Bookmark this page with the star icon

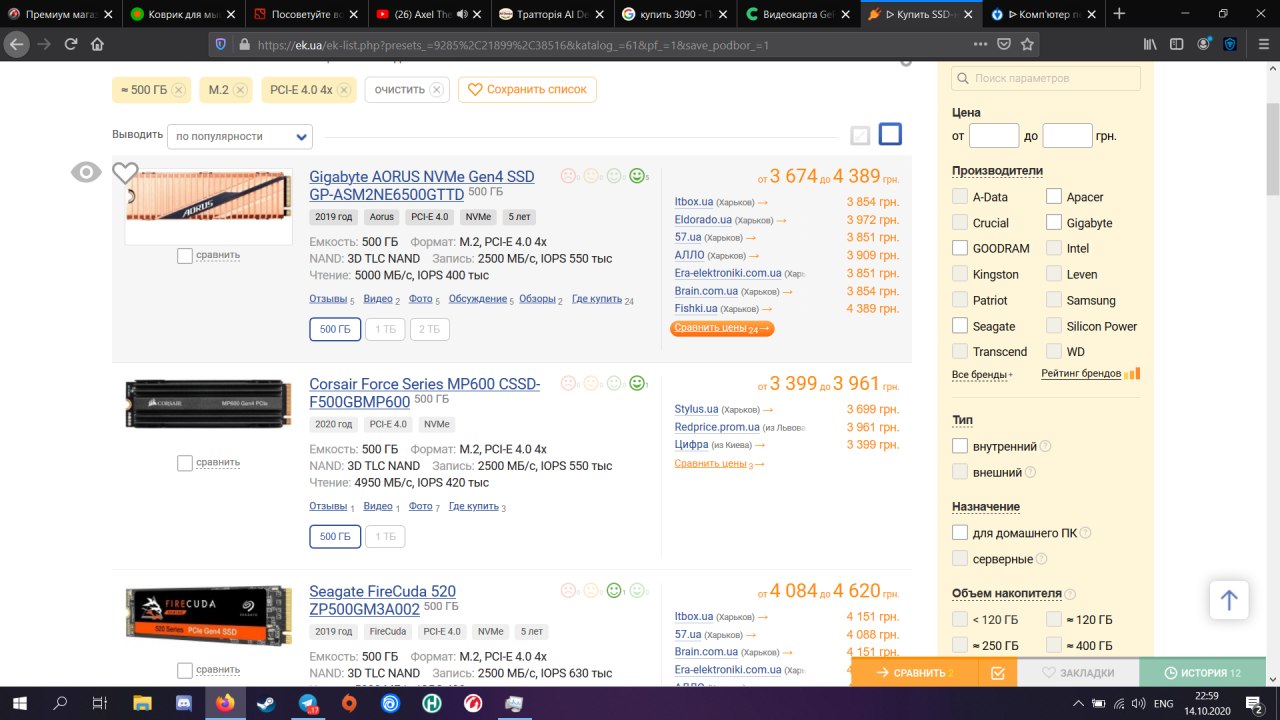1027,45
